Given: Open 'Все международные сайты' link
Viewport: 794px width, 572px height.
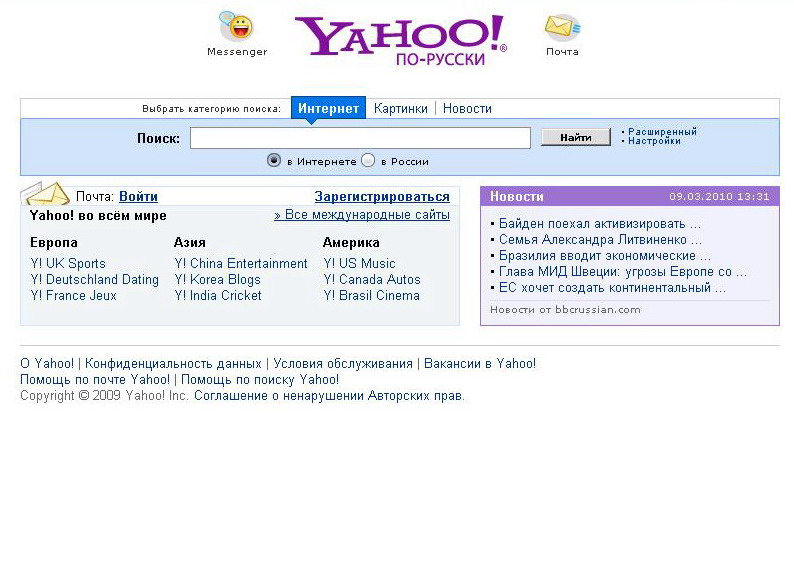Looking at the screenshot, I should tap(362, 215).
